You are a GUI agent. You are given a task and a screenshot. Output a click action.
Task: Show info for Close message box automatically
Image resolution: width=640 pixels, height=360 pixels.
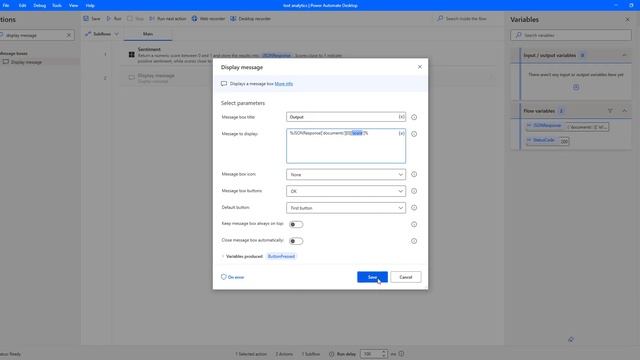pos(414,241)
